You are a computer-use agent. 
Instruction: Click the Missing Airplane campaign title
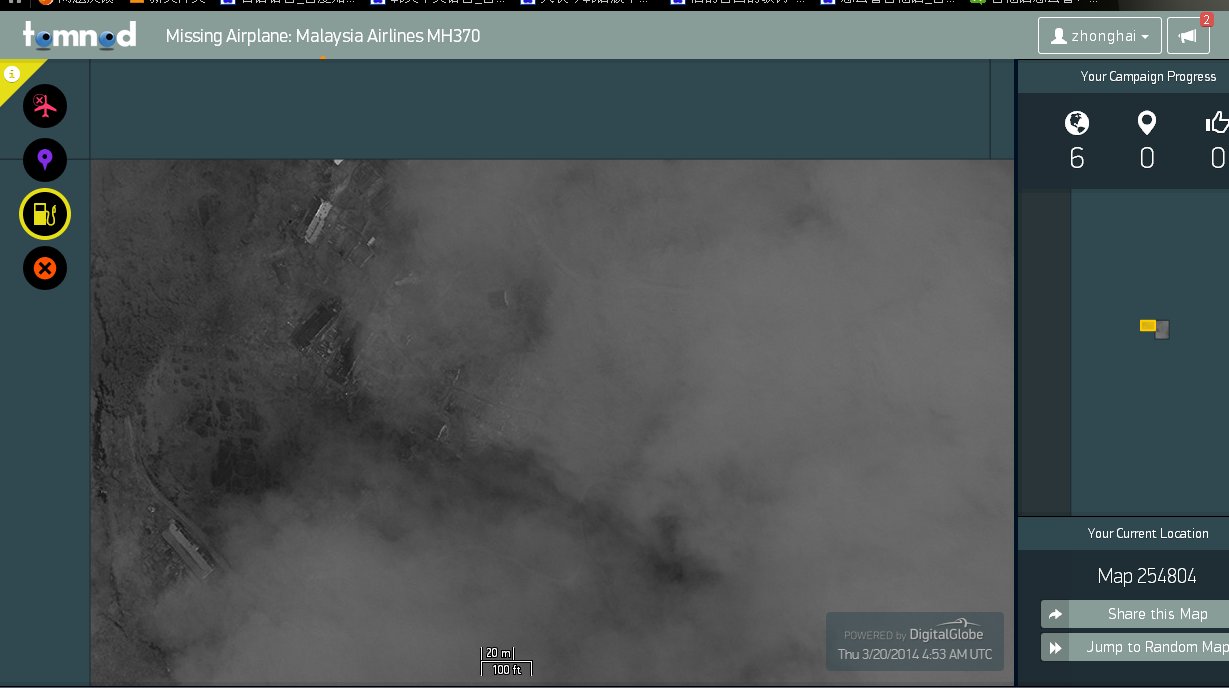pos(323,36)
